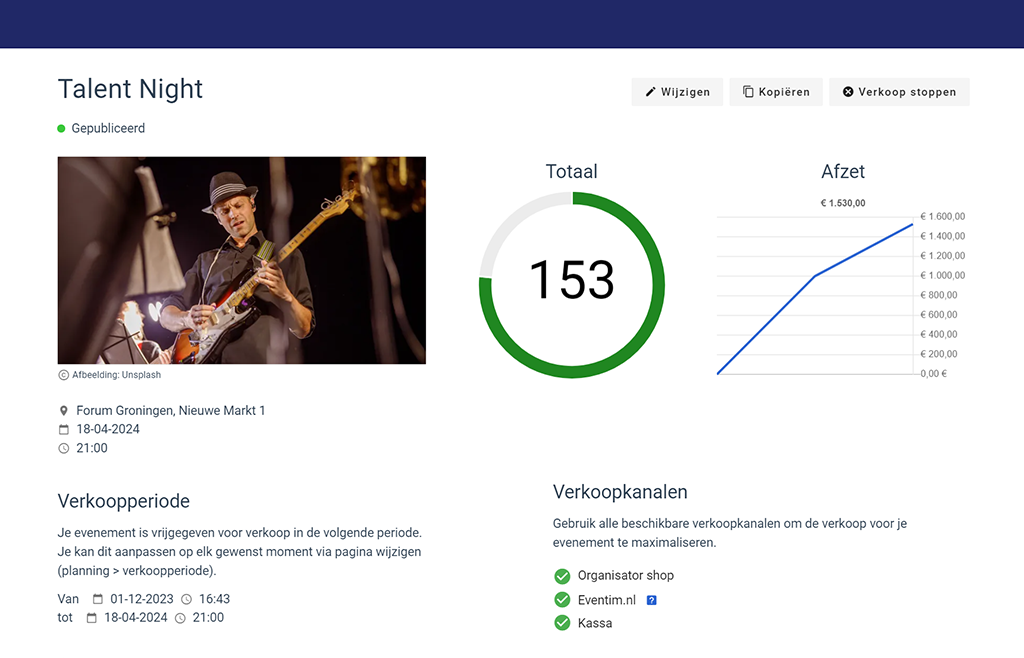Viewport: 1024px width, 658px height.
Task: Click the pencil icon on Wijzigen
Action: coord(650,92)
